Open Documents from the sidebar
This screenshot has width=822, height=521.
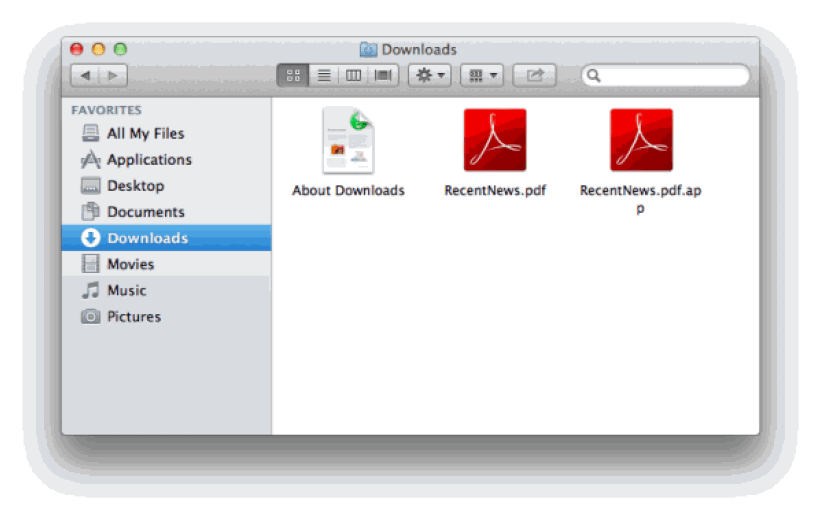pyautogui.click(x=145, y=211)
